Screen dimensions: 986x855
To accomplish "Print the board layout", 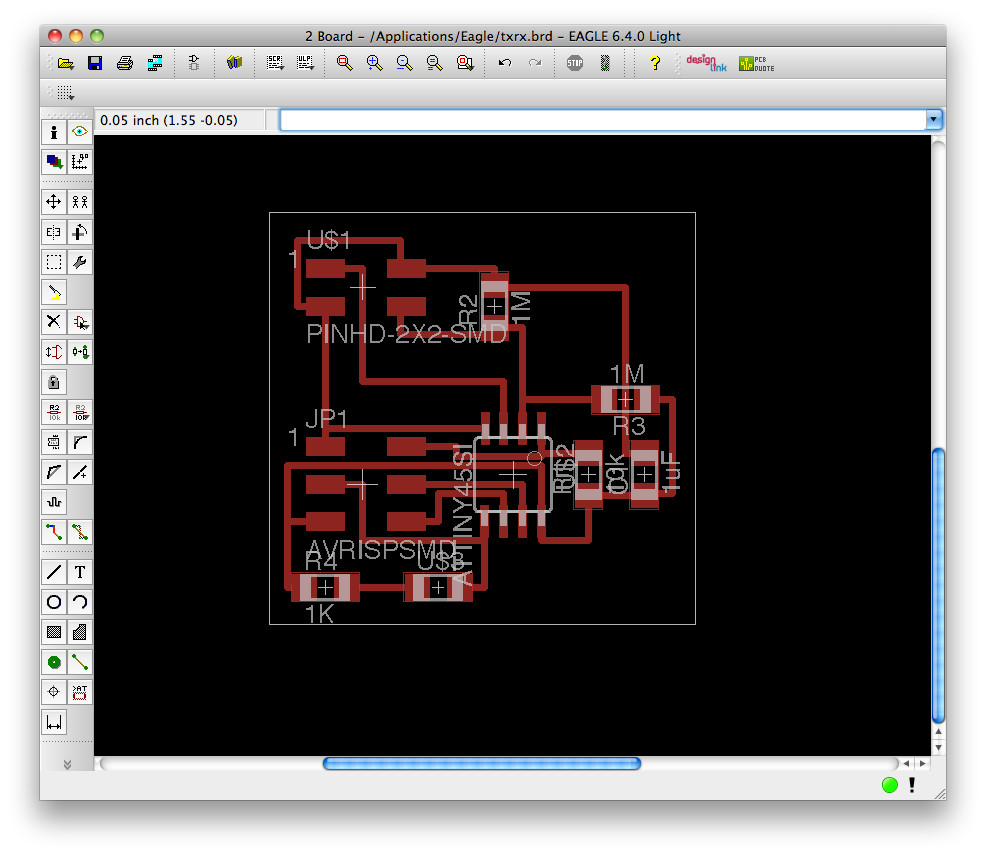I will click(125, 63).
